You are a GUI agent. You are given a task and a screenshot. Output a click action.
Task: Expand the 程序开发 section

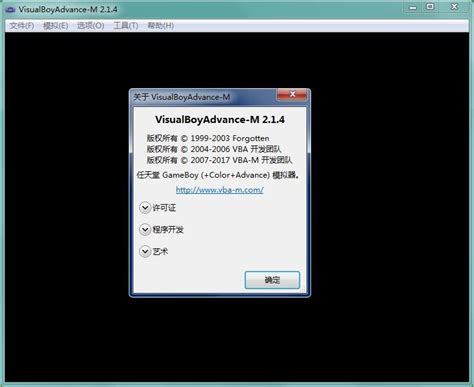tap(145, 229)
